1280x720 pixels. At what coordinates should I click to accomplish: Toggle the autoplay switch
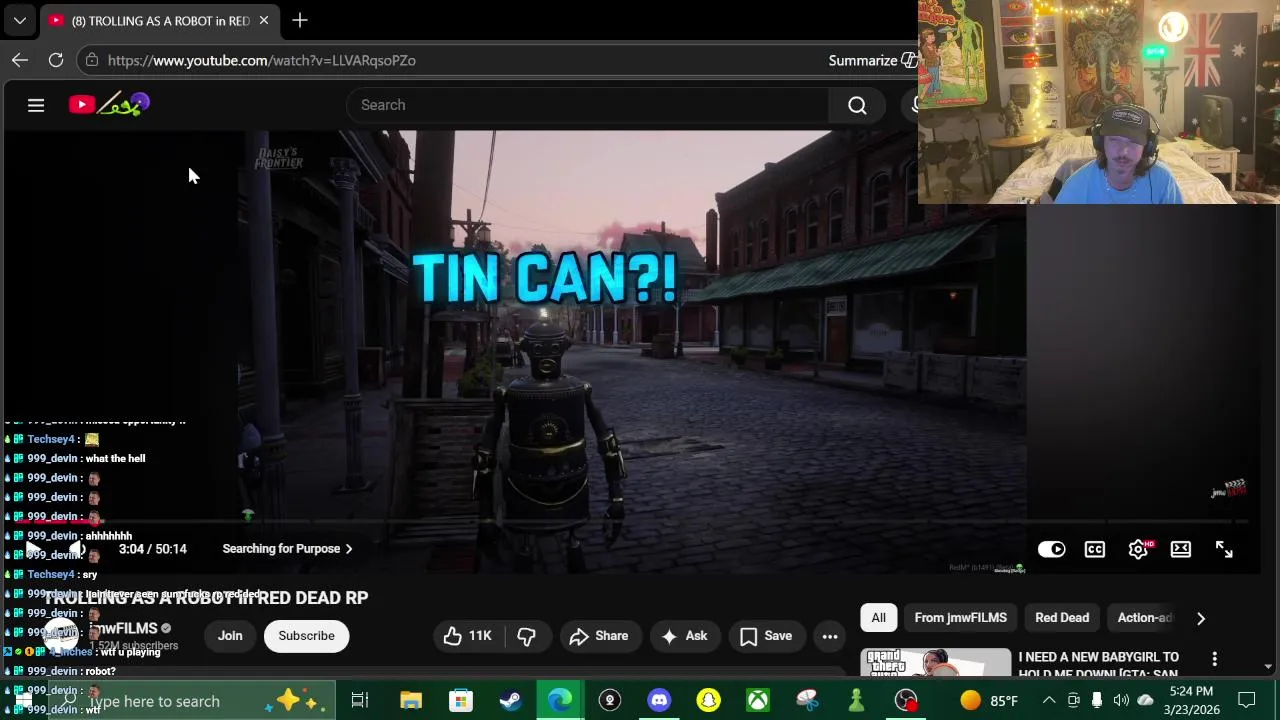coord(1052,549)
